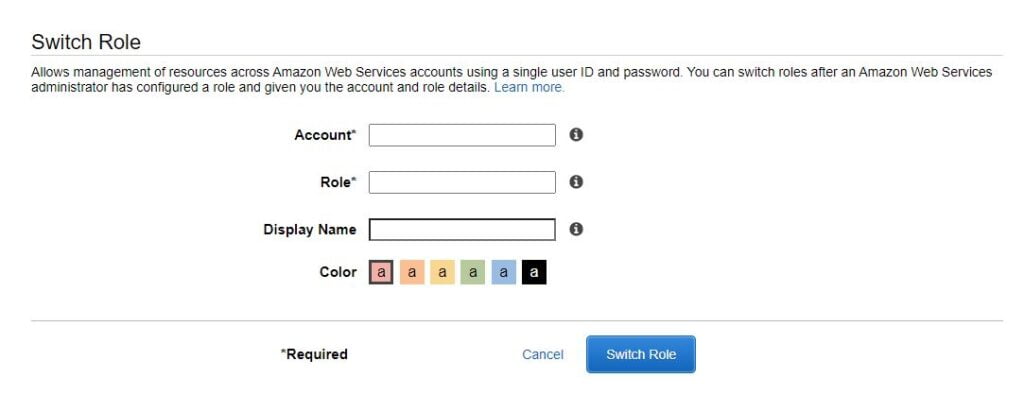Click the Display Name label text
Viewport: 1024px width, 395px height.
point(310,230)
